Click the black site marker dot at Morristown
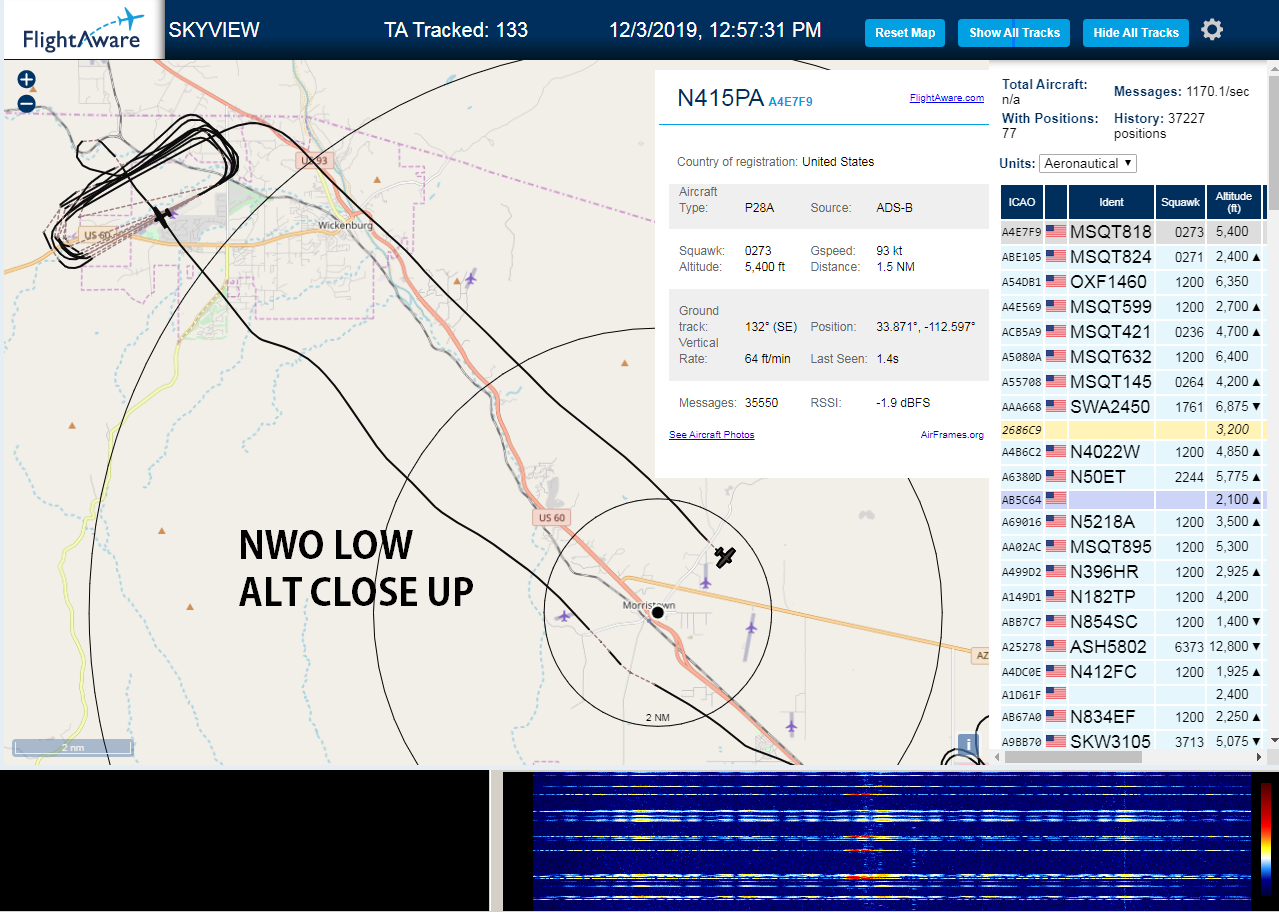The height and width of the screenshot is (913, 1279). tap(658, 612)
